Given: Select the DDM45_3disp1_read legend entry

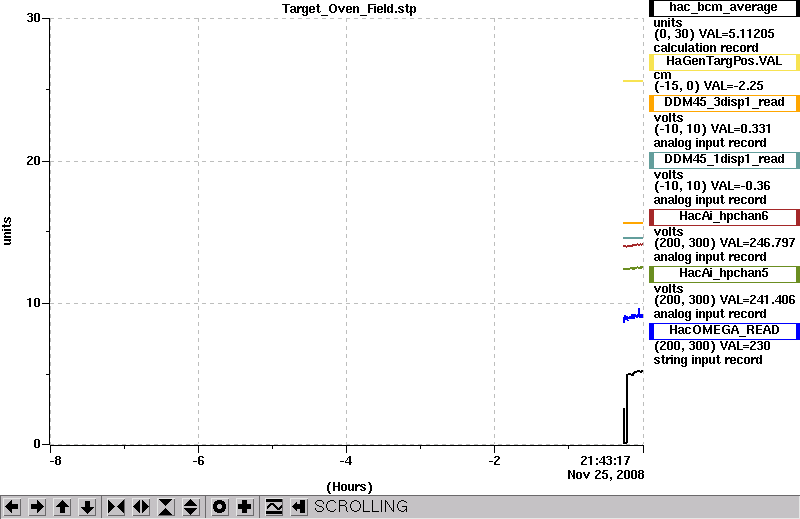Looking at the screenshot, I should click(724, 103).
